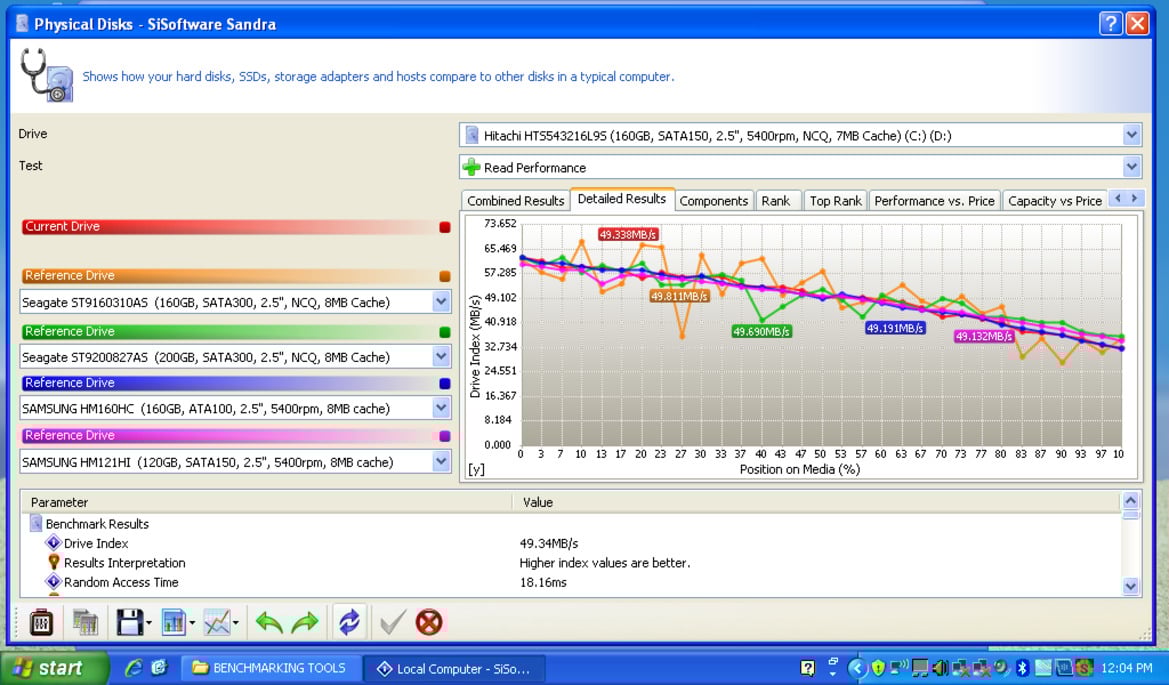Click the copy report tables toolbar icon
The height and width of the screenshot is (685, 1169).
[x=85, y=622]
